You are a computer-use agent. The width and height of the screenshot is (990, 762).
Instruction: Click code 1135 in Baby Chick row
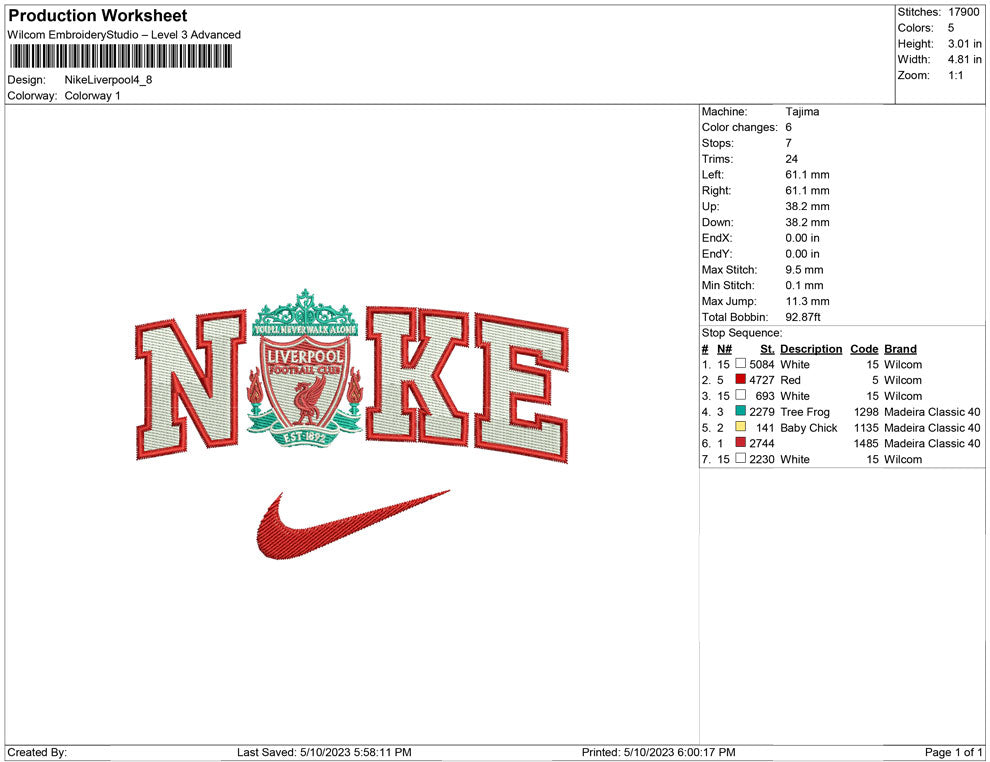866,427
